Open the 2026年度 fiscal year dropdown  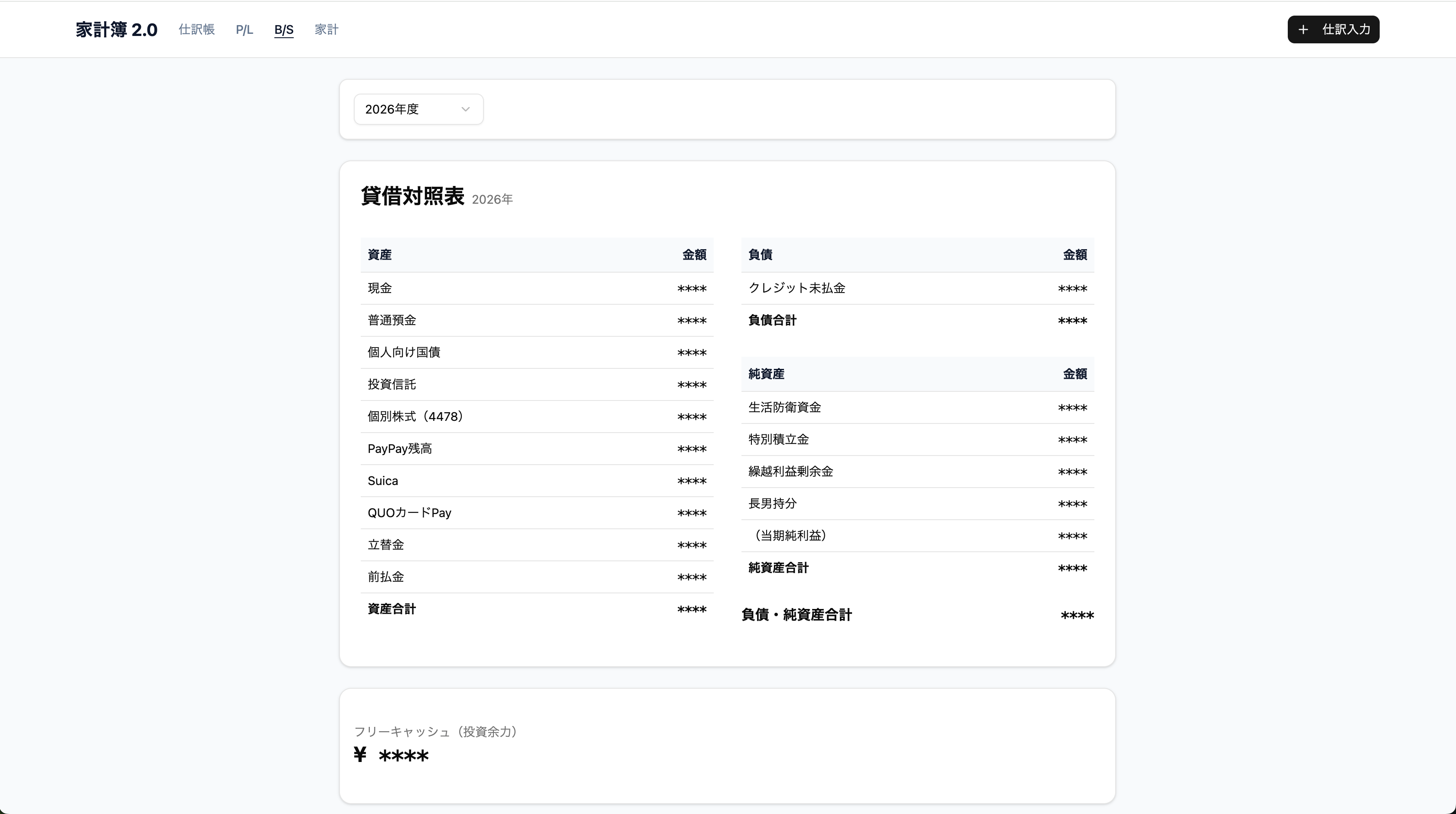[418, 109]
